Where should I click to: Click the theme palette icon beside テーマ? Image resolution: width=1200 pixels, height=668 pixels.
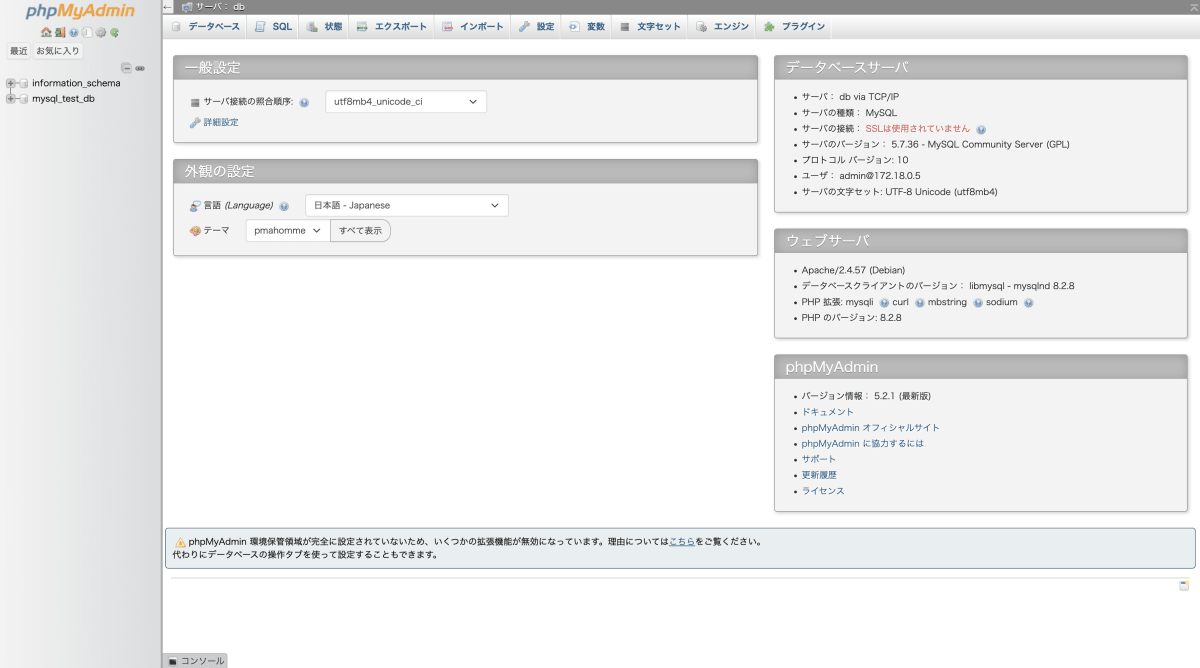[195, 231]
